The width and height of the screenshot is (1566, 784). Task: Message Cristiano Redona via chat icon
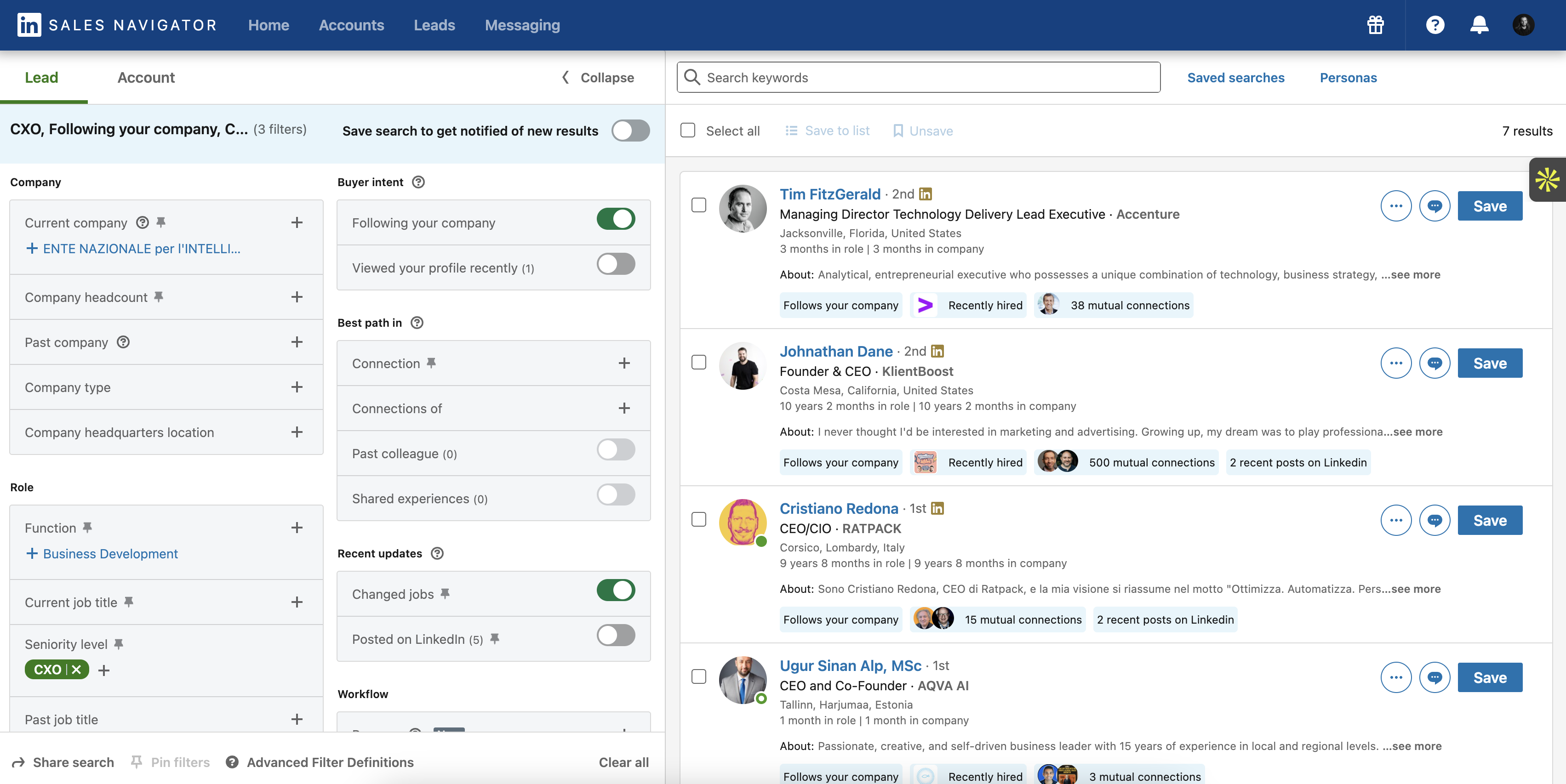click(x=1435, y=520)
